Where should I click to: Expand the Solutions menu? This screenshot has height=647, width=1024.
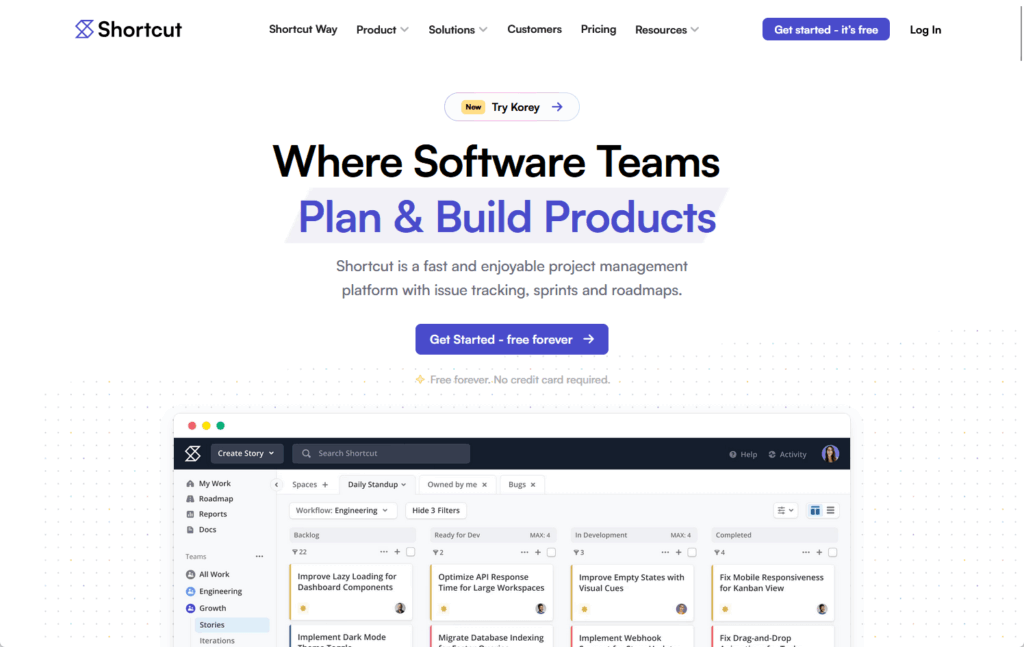click(458, 30)
